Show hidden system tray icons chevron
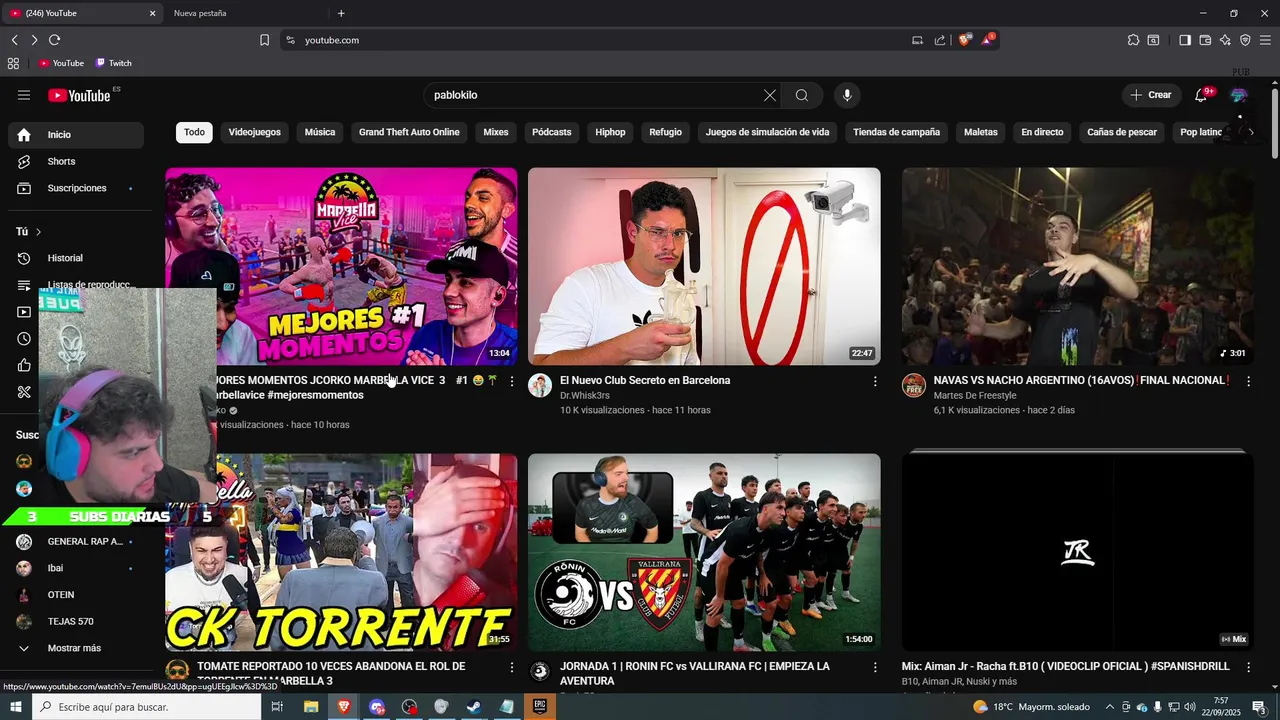 click(x=1110, y=707)
